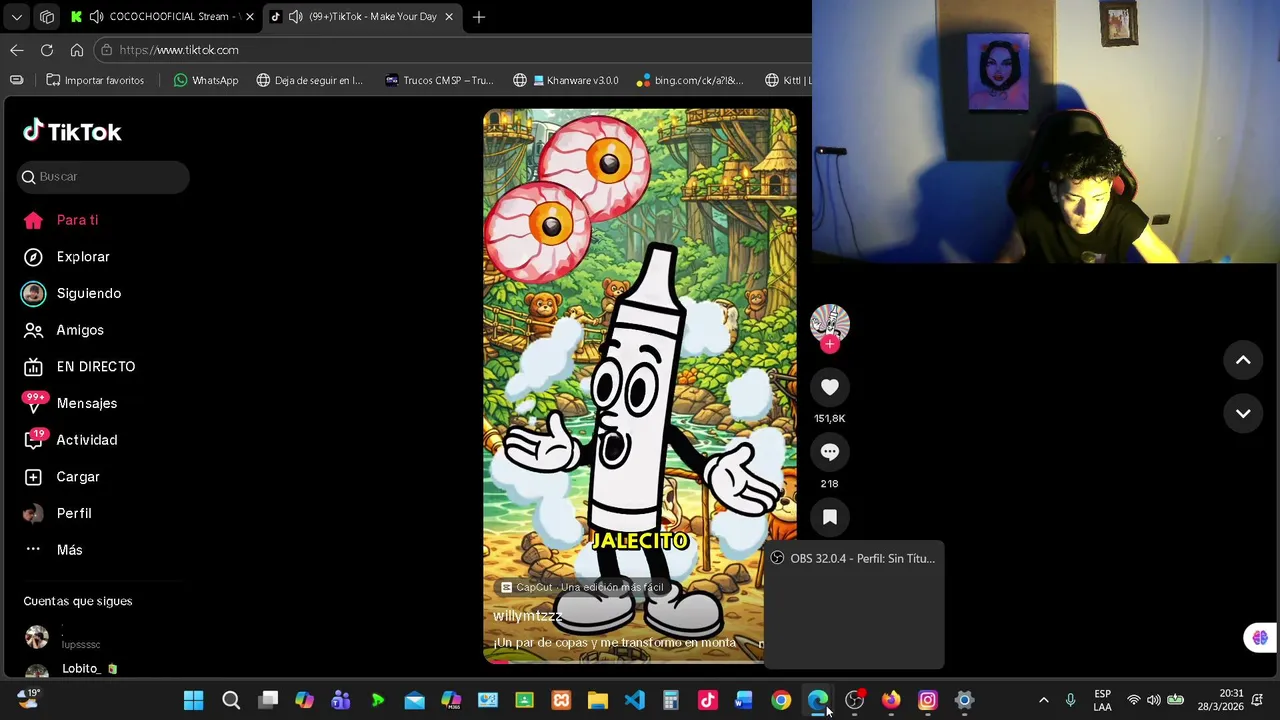Show hidden system tray icons
This screenshot has width=1280, height=720.
pos(1043,701)
